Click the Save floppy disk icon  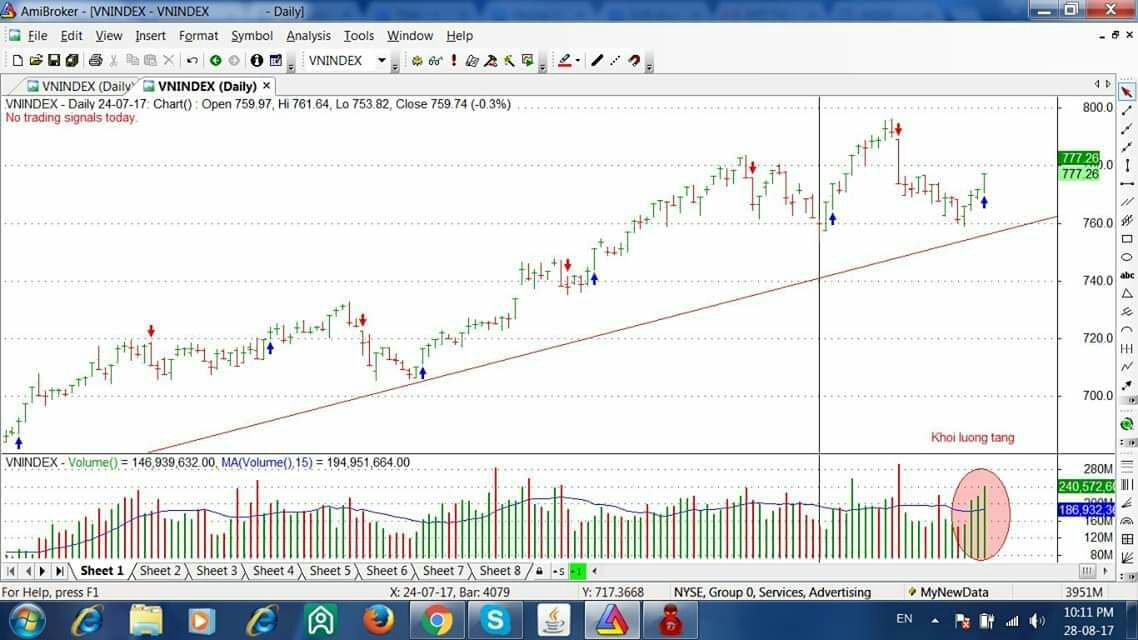pos(54,61)
